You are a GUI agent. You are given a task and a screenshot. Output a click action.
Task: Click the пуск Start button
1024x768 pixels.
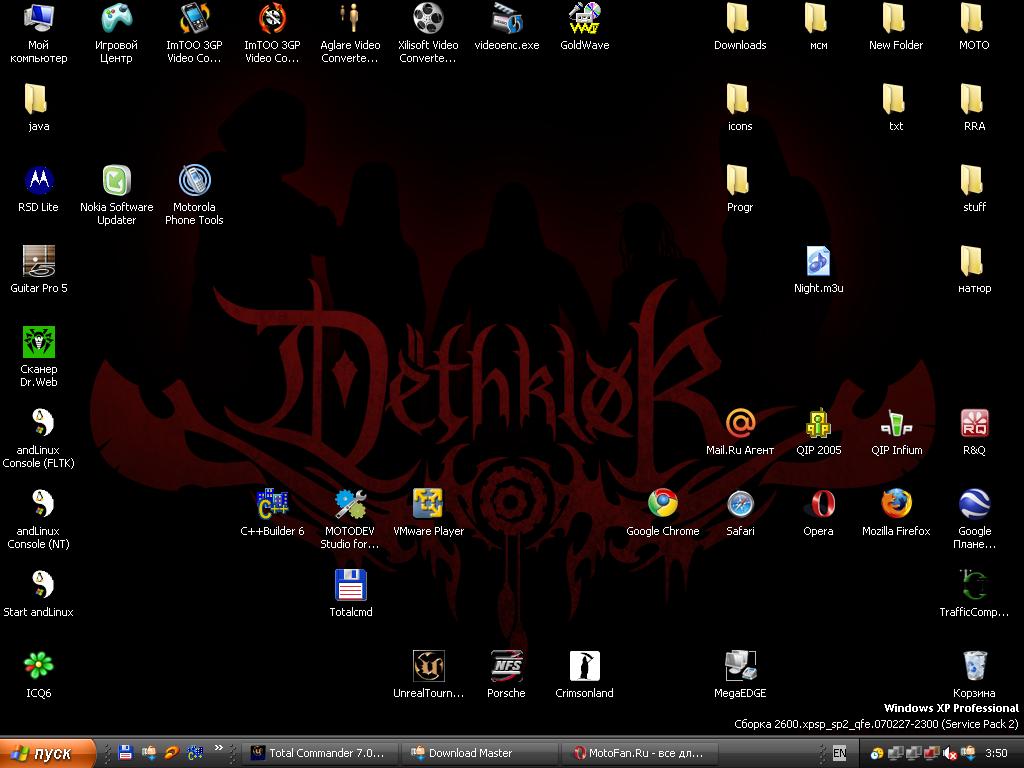[x=47, y=753]
